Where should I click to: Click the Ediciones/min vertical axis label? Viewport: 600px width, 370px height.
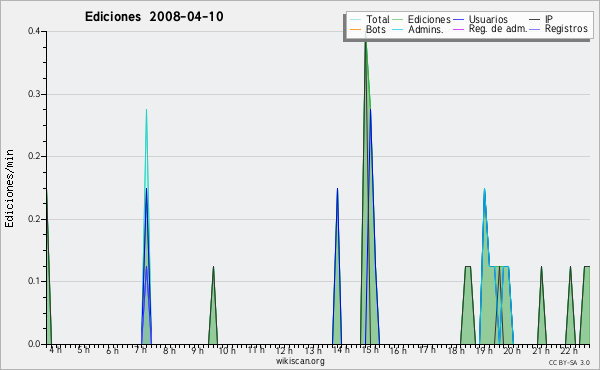(9, 188)
